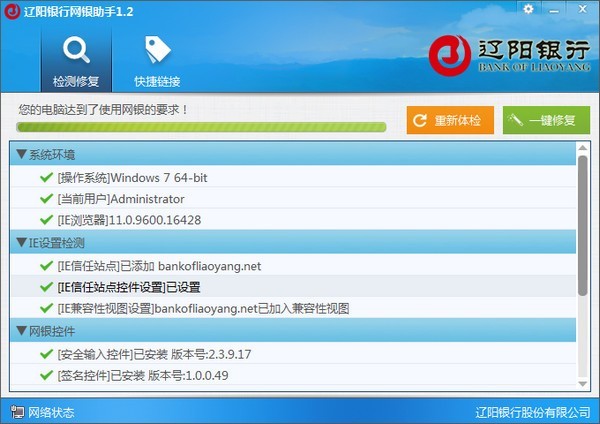This screenshot has width=600, height=424.
Task: Minimize the 网银助手 window
Action: (554, 10)
